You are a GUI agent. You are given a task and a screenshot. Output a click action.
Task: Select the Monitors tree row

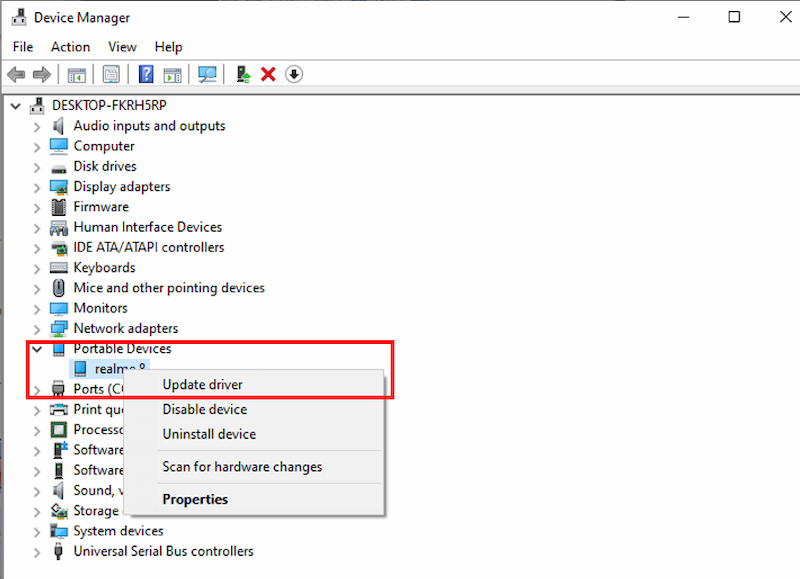tap(101, 308)
